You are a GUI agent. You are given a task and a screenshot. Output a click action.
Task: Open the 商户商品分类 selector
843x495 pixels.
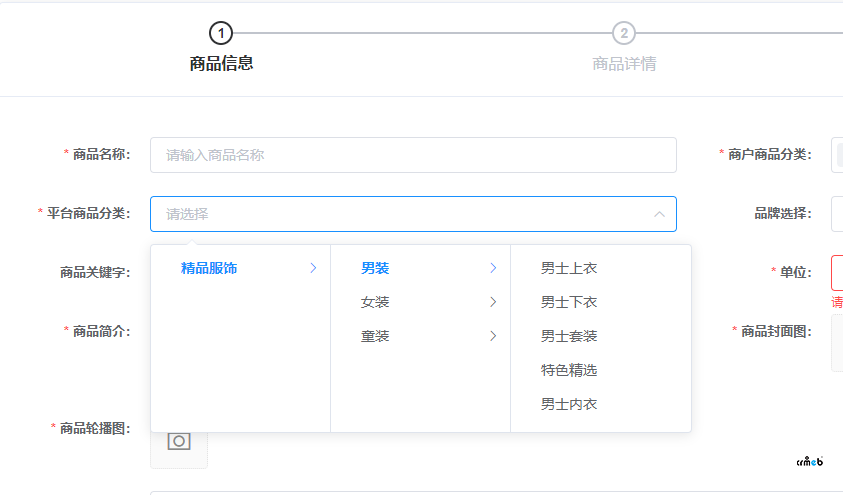coord(837,155)
